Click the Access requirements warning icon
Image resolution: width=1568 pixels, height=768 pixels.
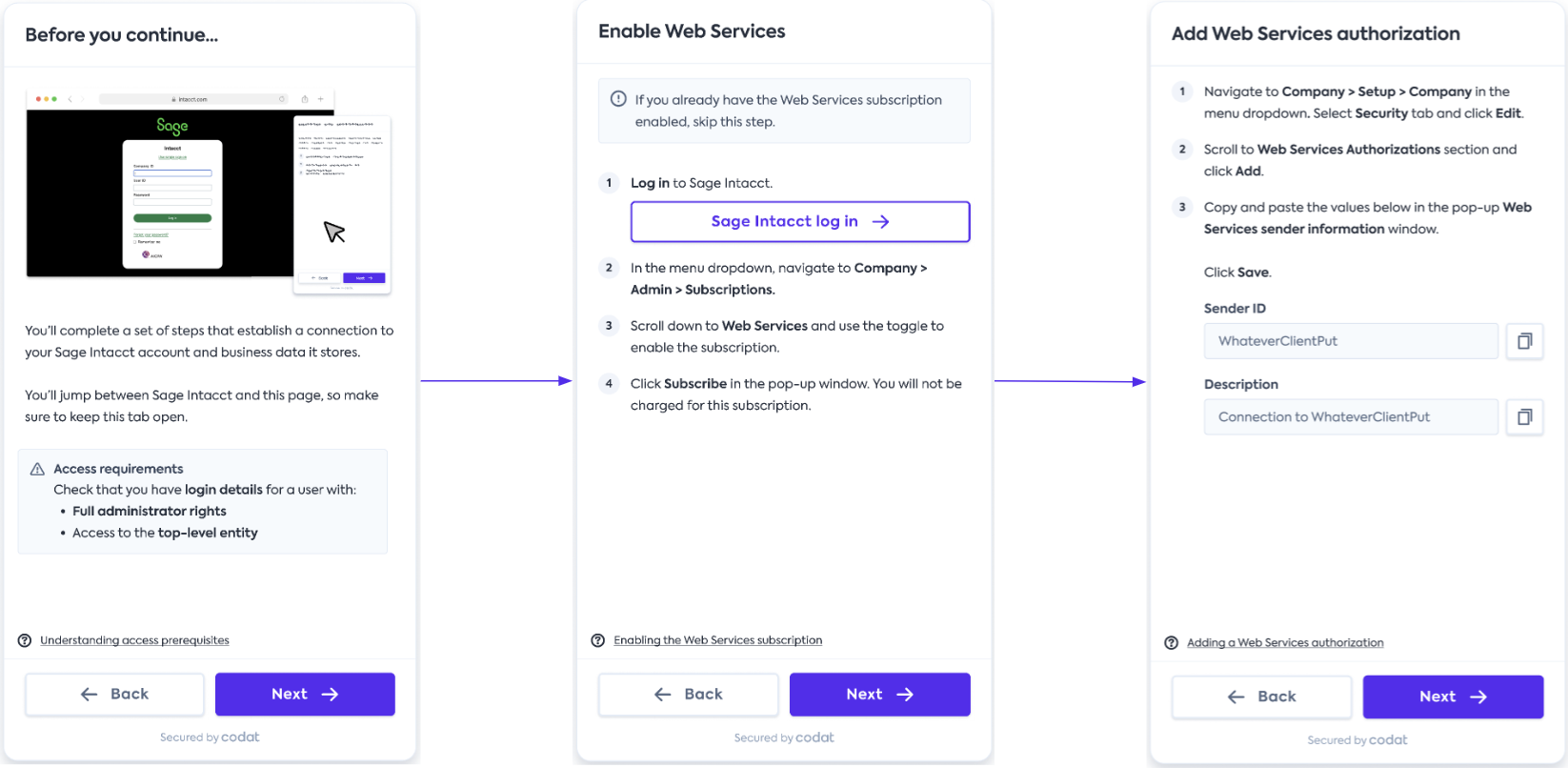(x=38, y=469)
